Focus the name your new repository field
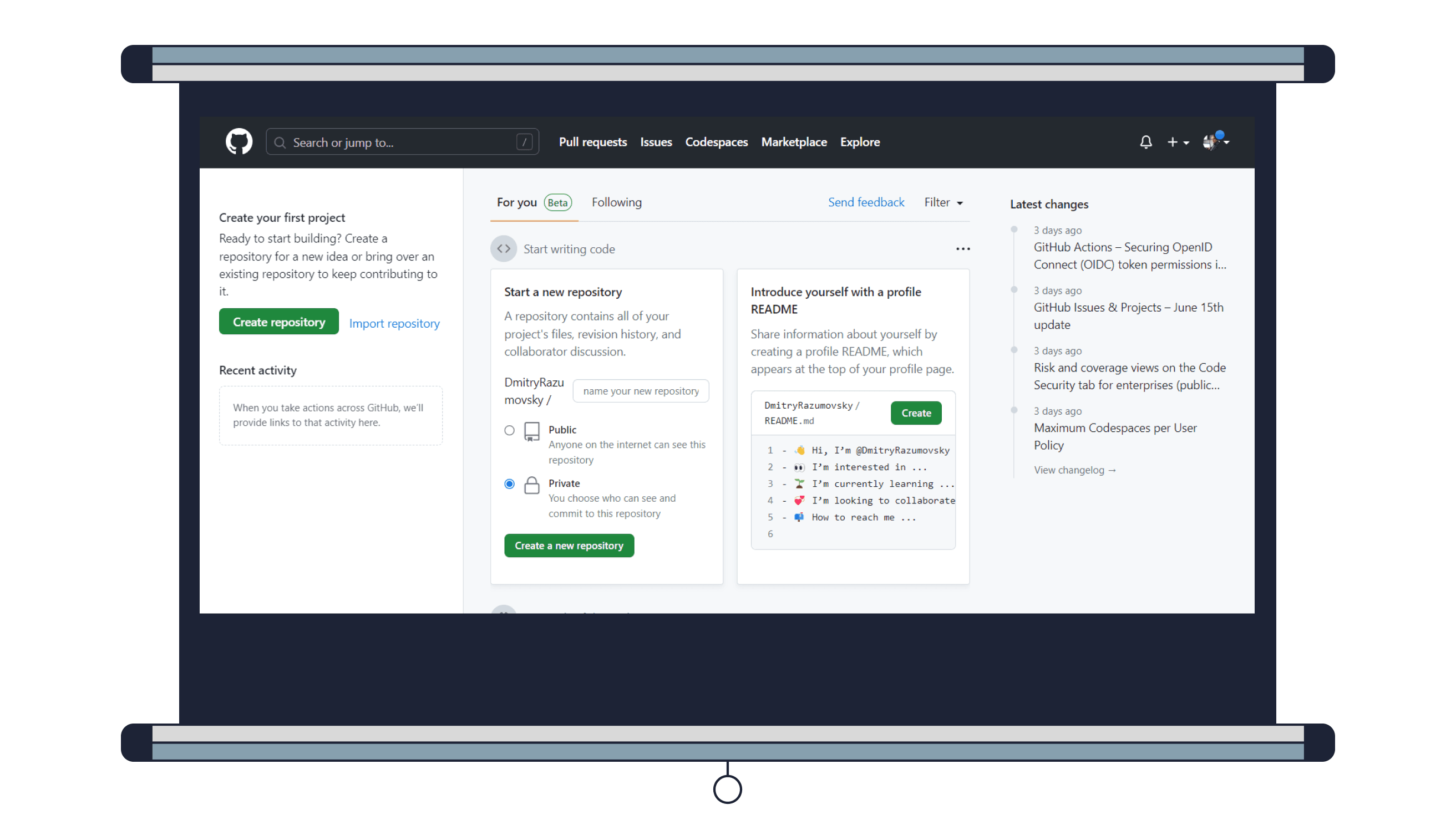The width and height of the screenshot is (1456, 815). tap(641, 391)
